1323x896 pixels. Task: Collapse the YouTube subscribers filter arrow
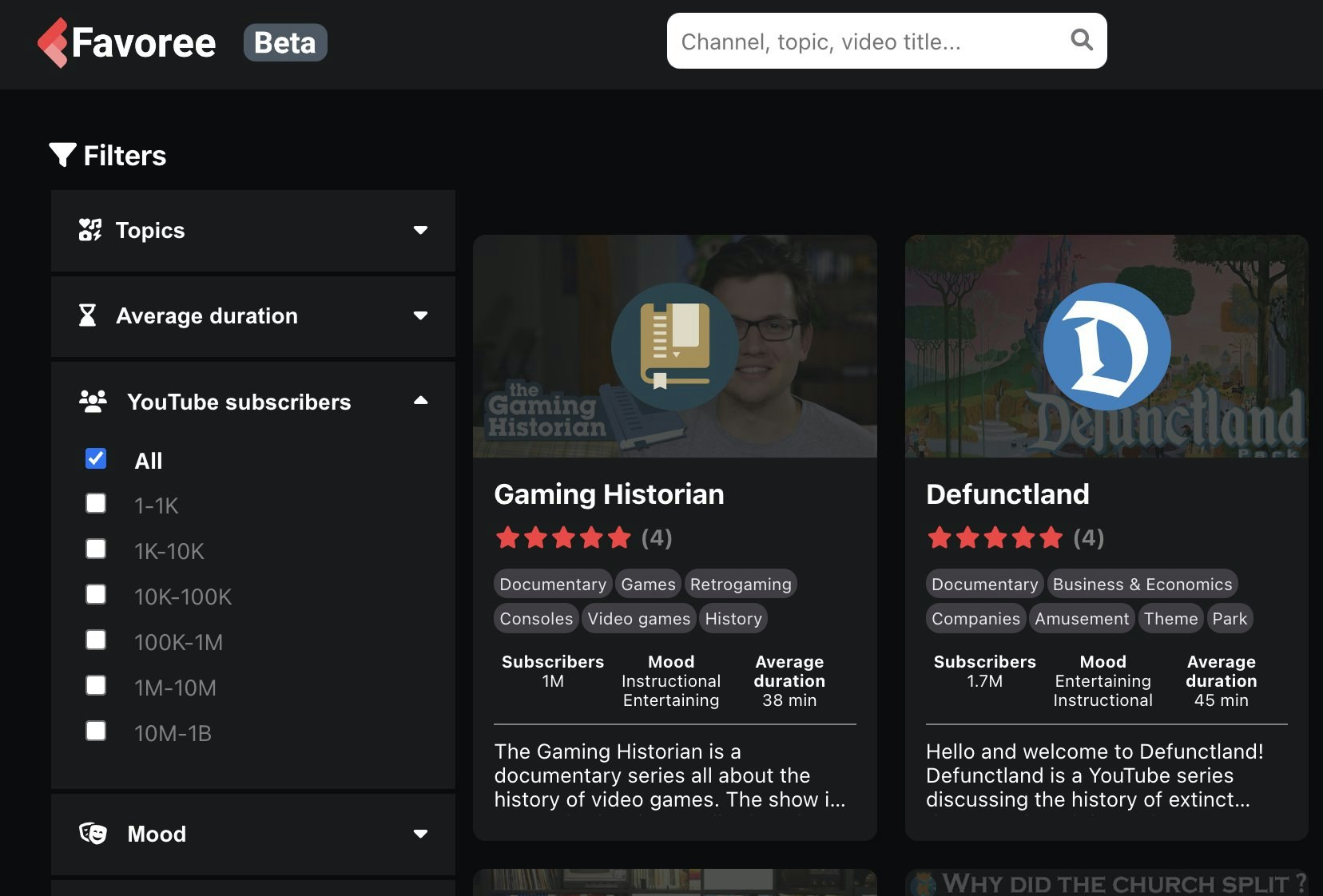[420, 400]
